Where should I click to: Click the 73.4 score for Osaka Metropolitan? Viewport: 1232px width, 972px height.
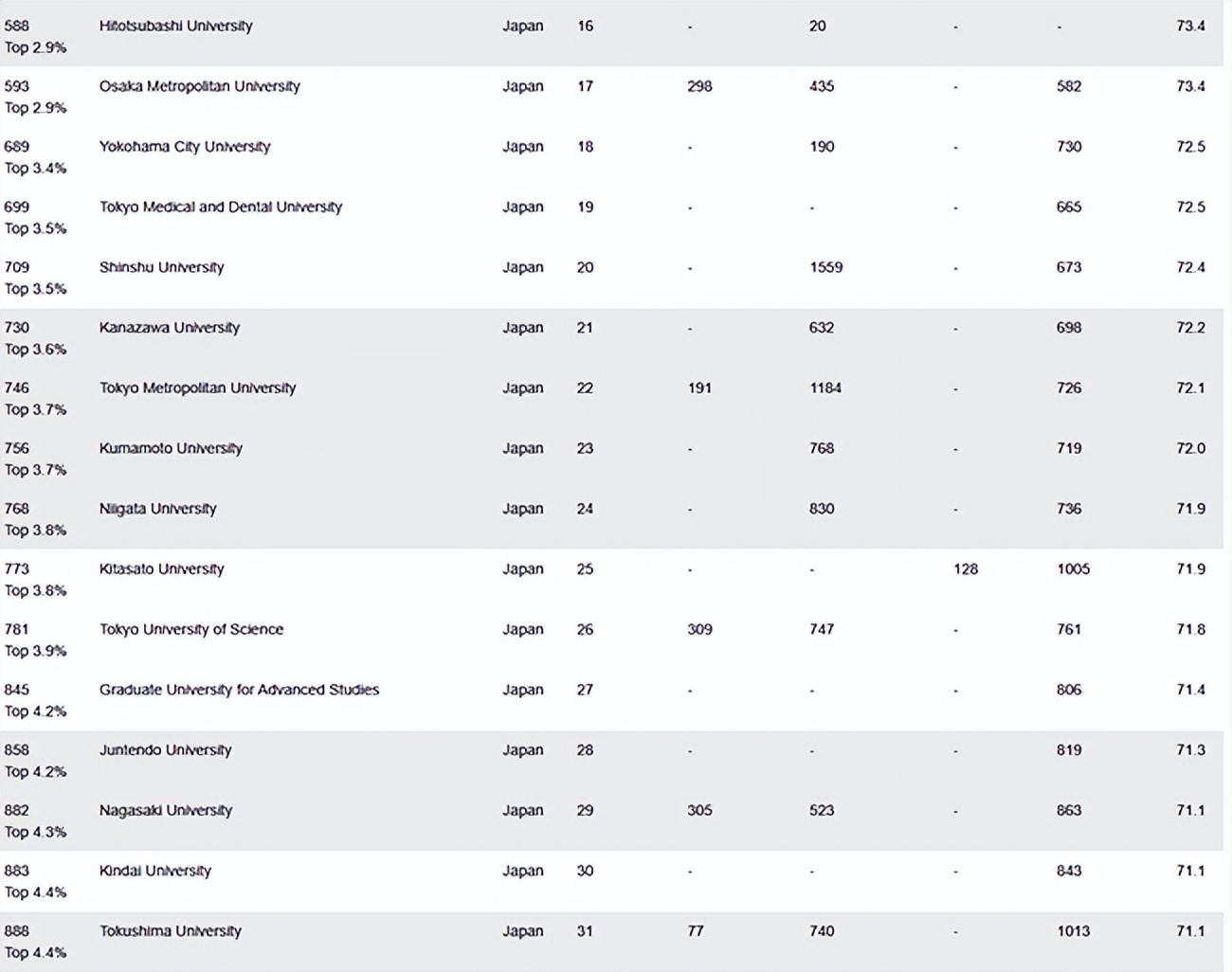[x=1190, y=86]
